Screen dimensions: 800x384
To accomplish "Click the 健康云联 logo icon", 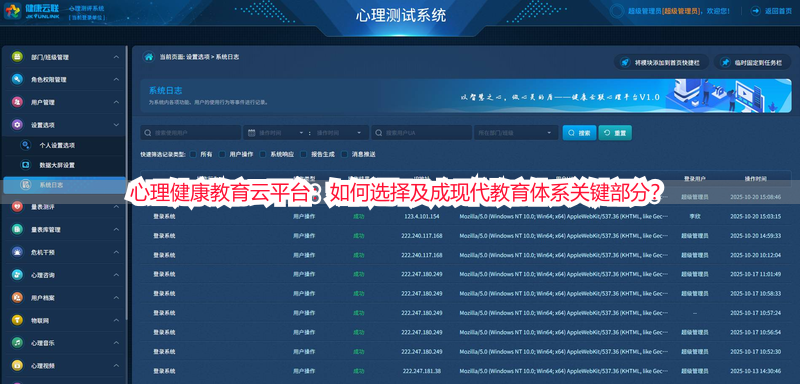I will tap(13, 11).
